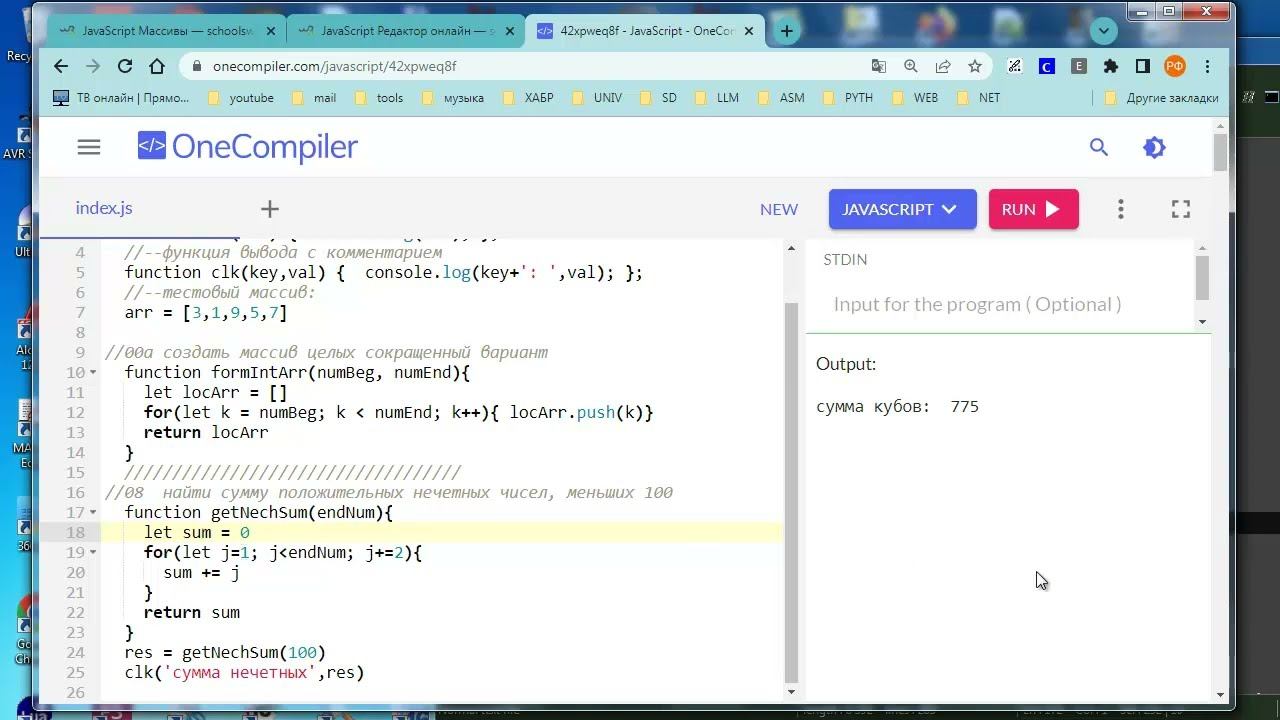Open the OneCompiler search
Image resolution: width=1280 pixels, height=720 pixels.
[1099, 147]
